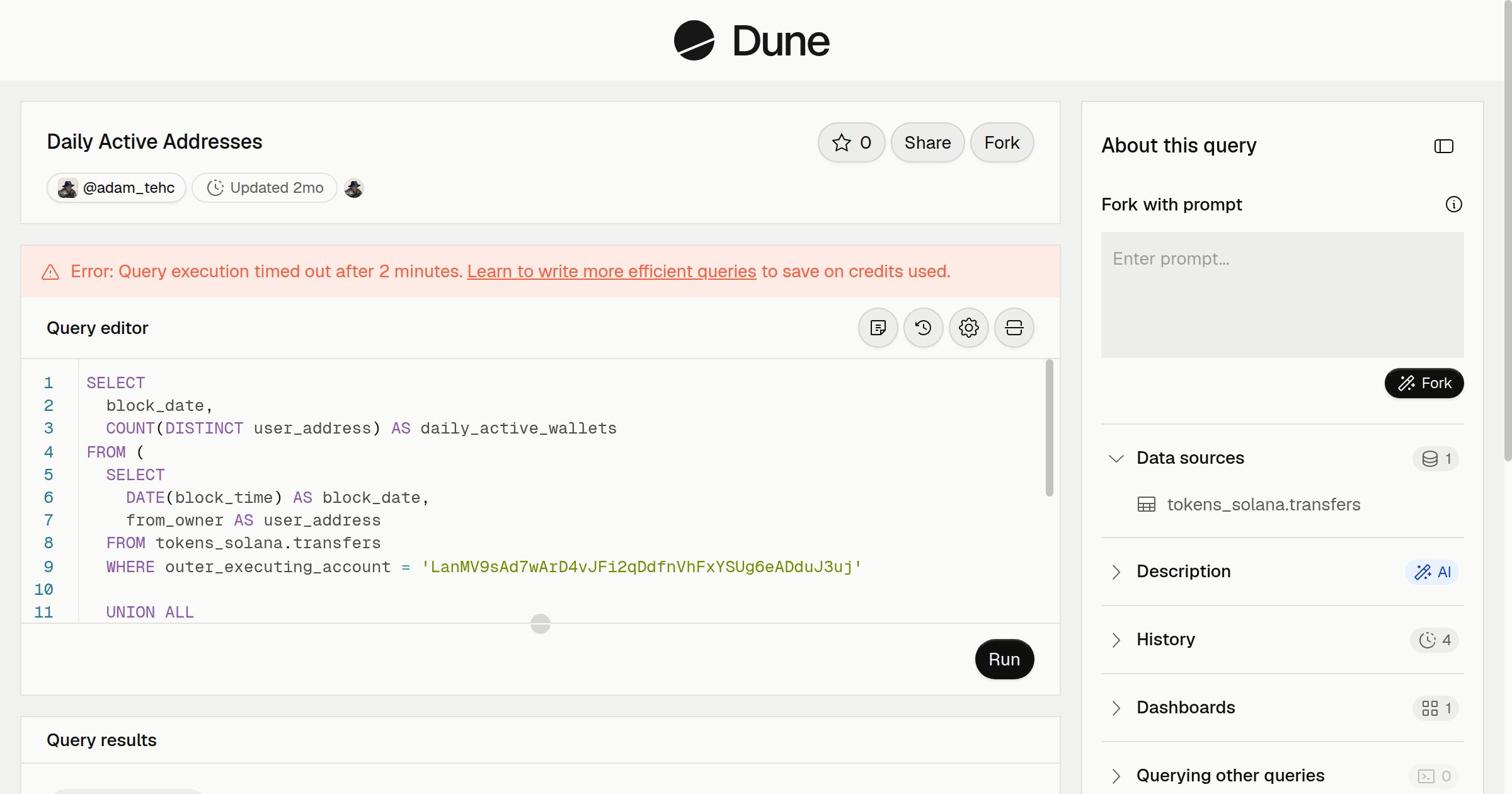Open @adam_tehc author profile
This screenshot has height=794, width=1512.
point(117,188)
